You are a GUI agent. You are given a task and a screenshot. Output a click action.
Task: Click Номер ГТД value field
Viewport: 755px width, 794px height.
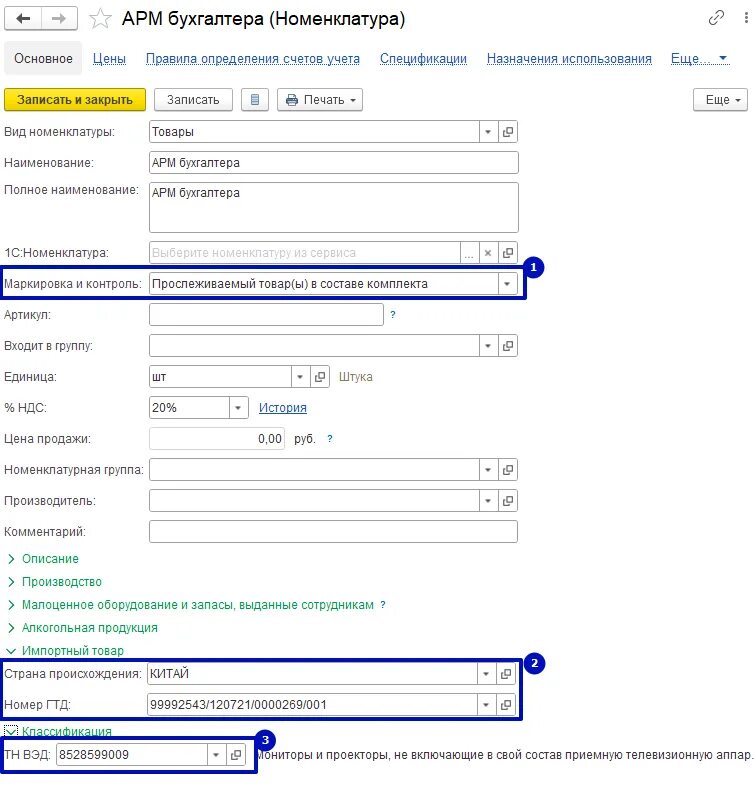(312, 705)
